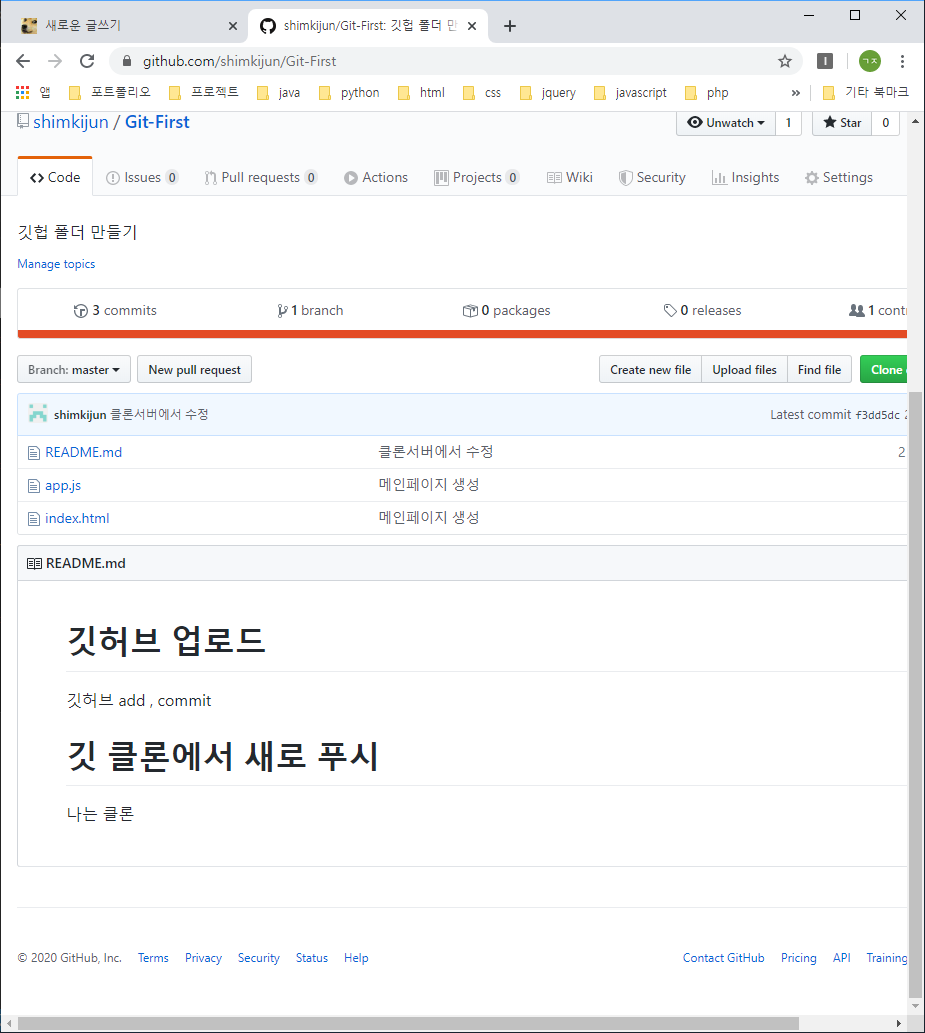The image size is (925, 1033).
Task: Click the watchers count 1
Action: (x=788, y=123)
